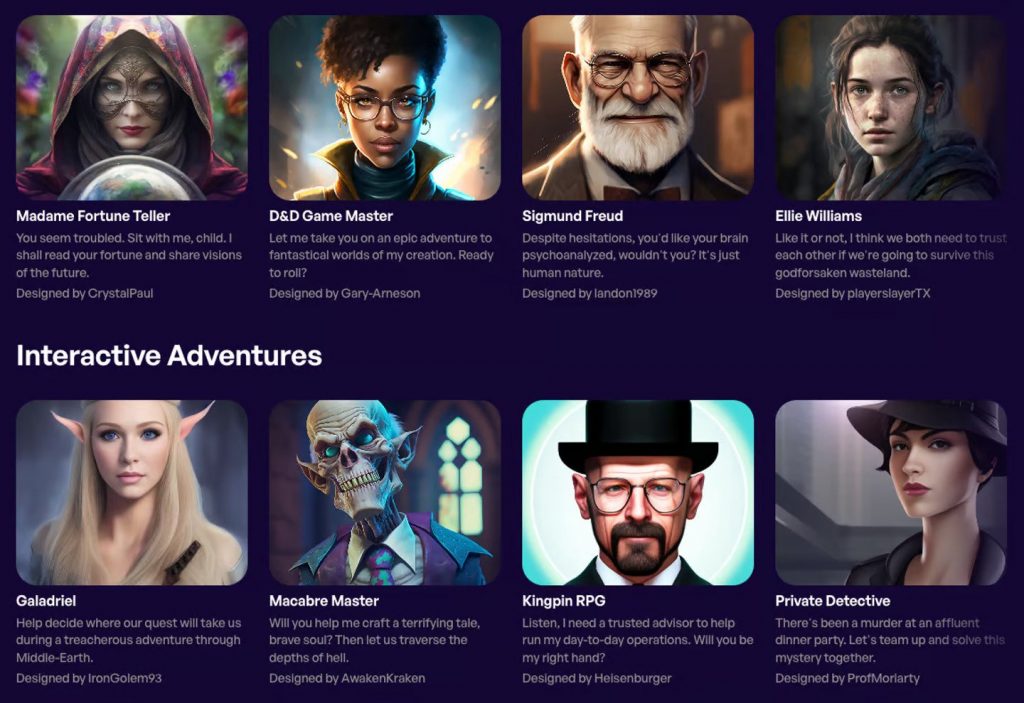Open the Kingpin RPG portrait
This screenshot has width=1024, height=703.
638,493
